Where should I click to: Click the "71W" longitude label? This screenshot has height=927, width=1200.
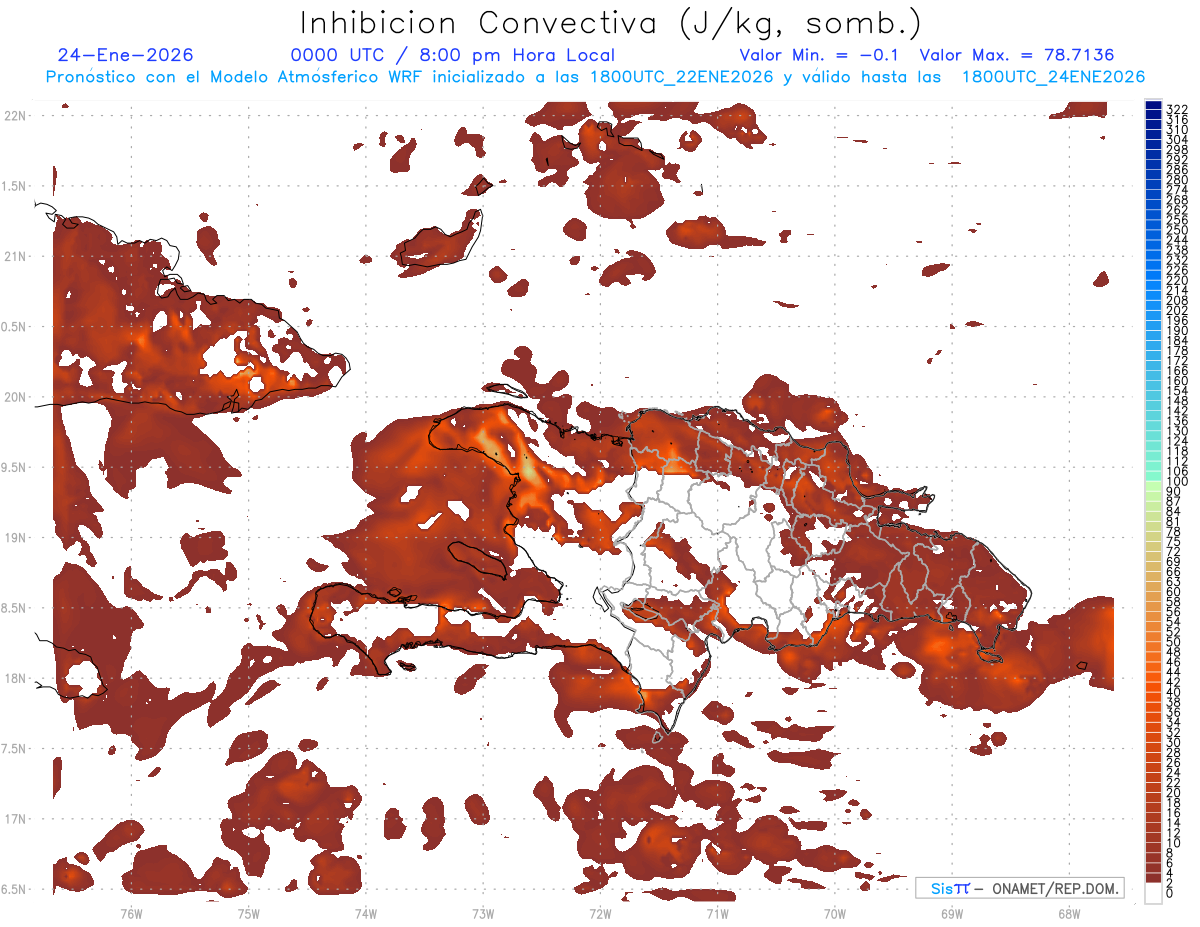pos(717,913)
